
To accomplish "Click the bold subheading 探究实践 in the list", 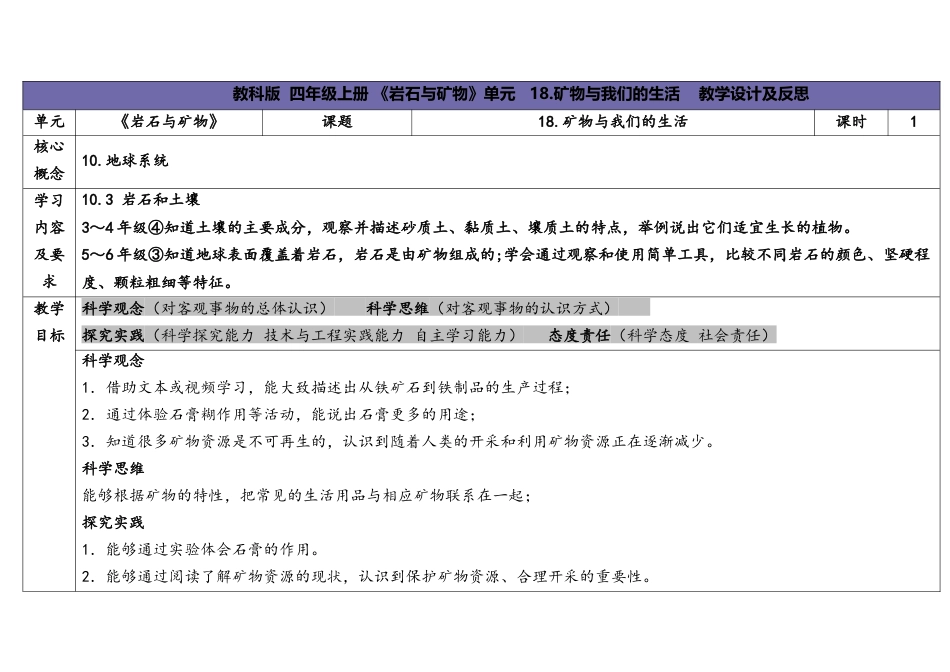I will coord(113,523).
